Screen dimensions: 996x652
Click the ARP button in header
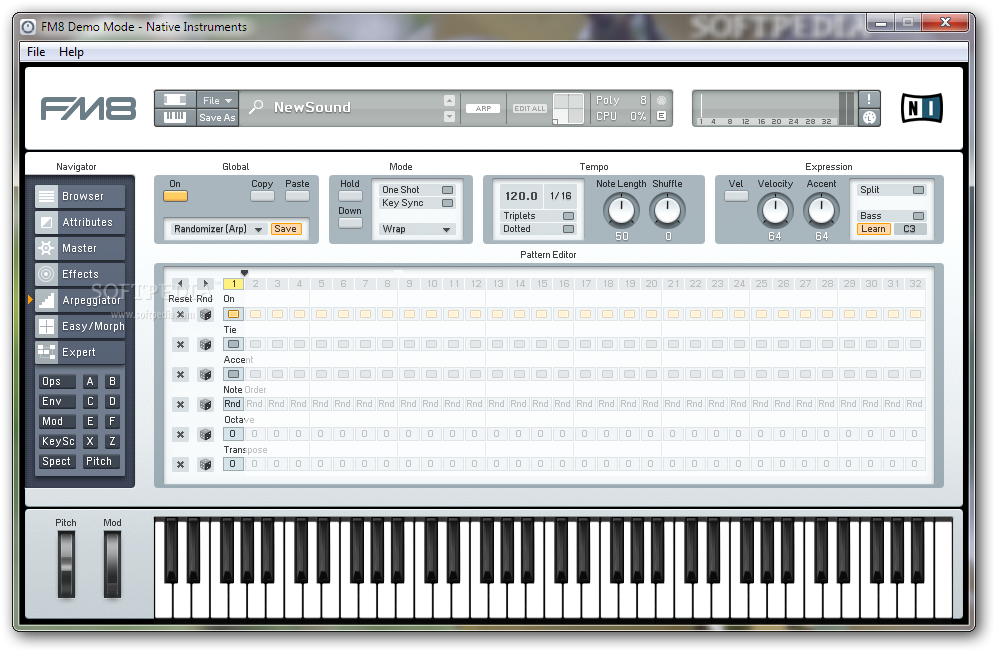click(483, 109)
